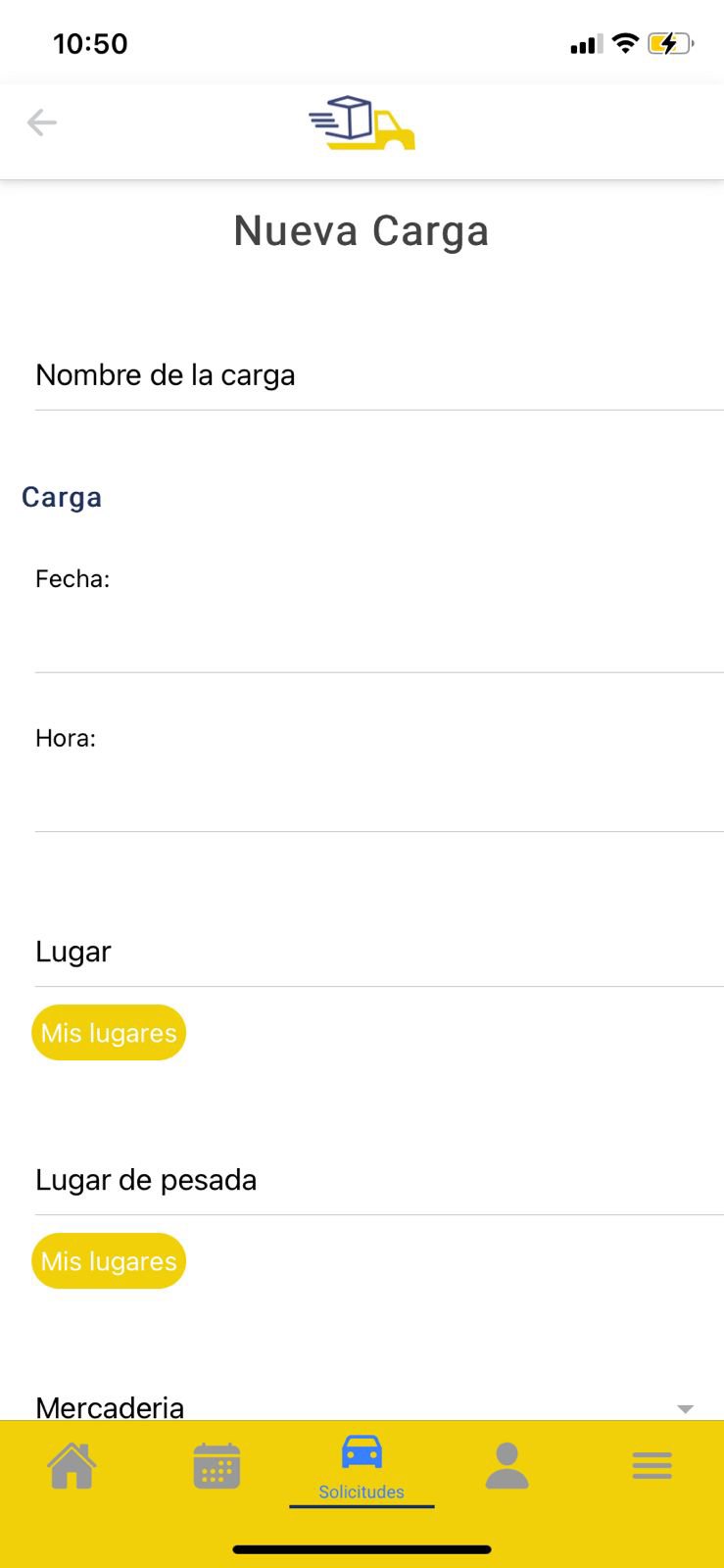Open the calendar icon in bottom navigation

click(x=217, y=1466)
